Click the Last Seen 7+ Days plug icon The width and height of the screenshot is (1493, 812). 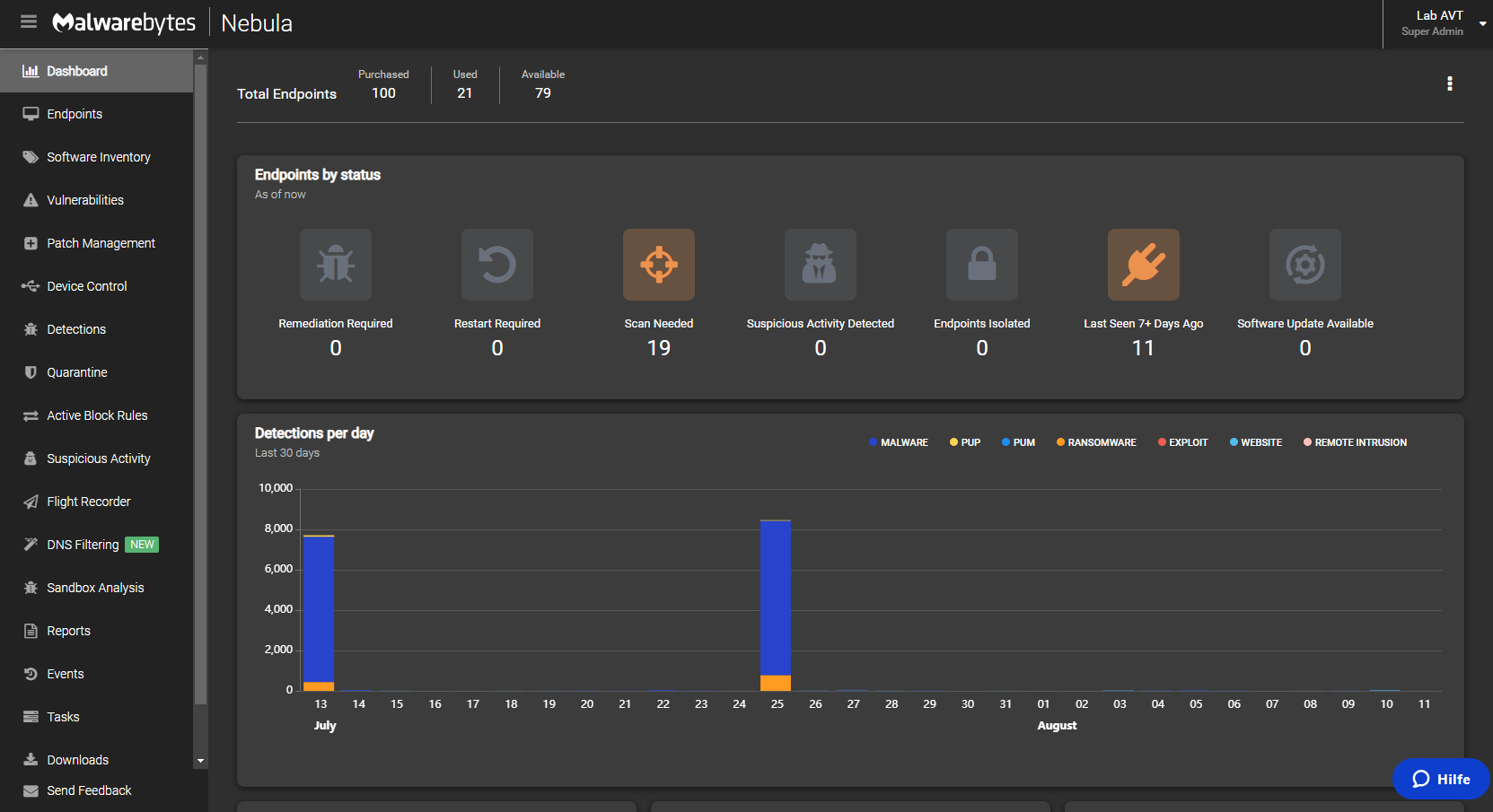tap(1143, 265)
